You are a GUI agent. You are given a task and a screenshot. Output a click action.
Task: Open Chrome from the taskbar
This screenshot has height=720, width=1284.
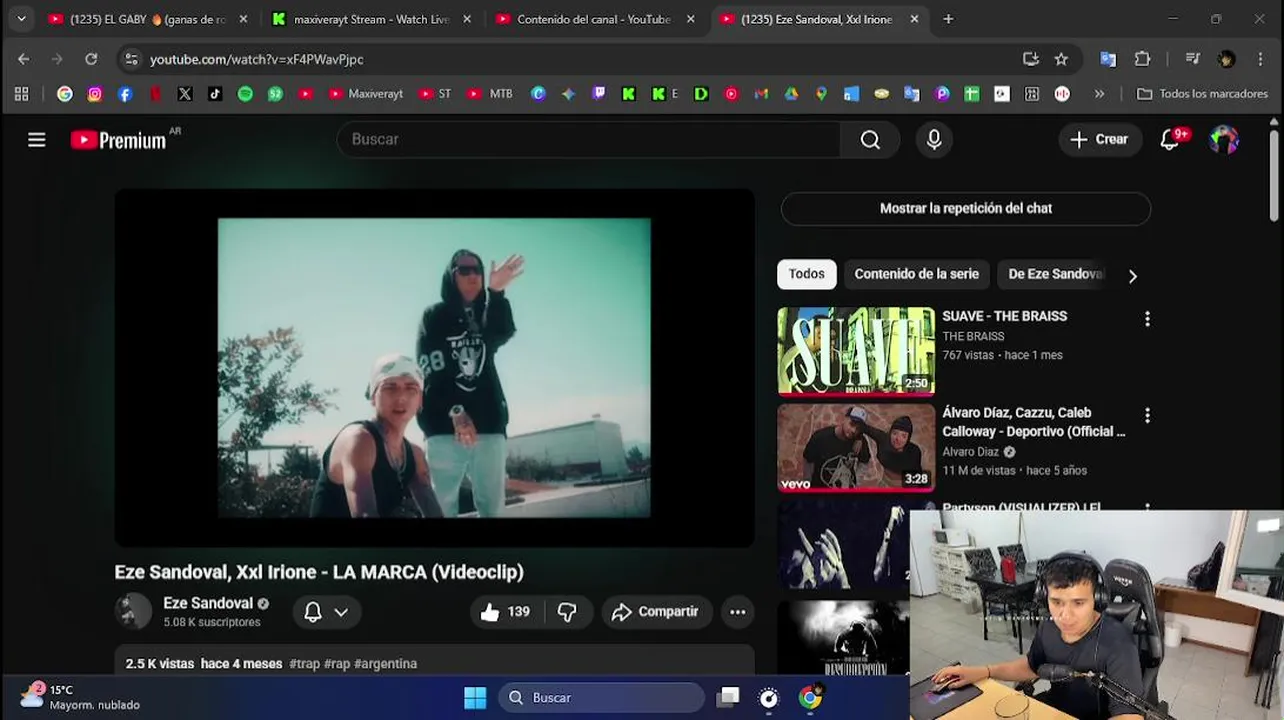810,698
